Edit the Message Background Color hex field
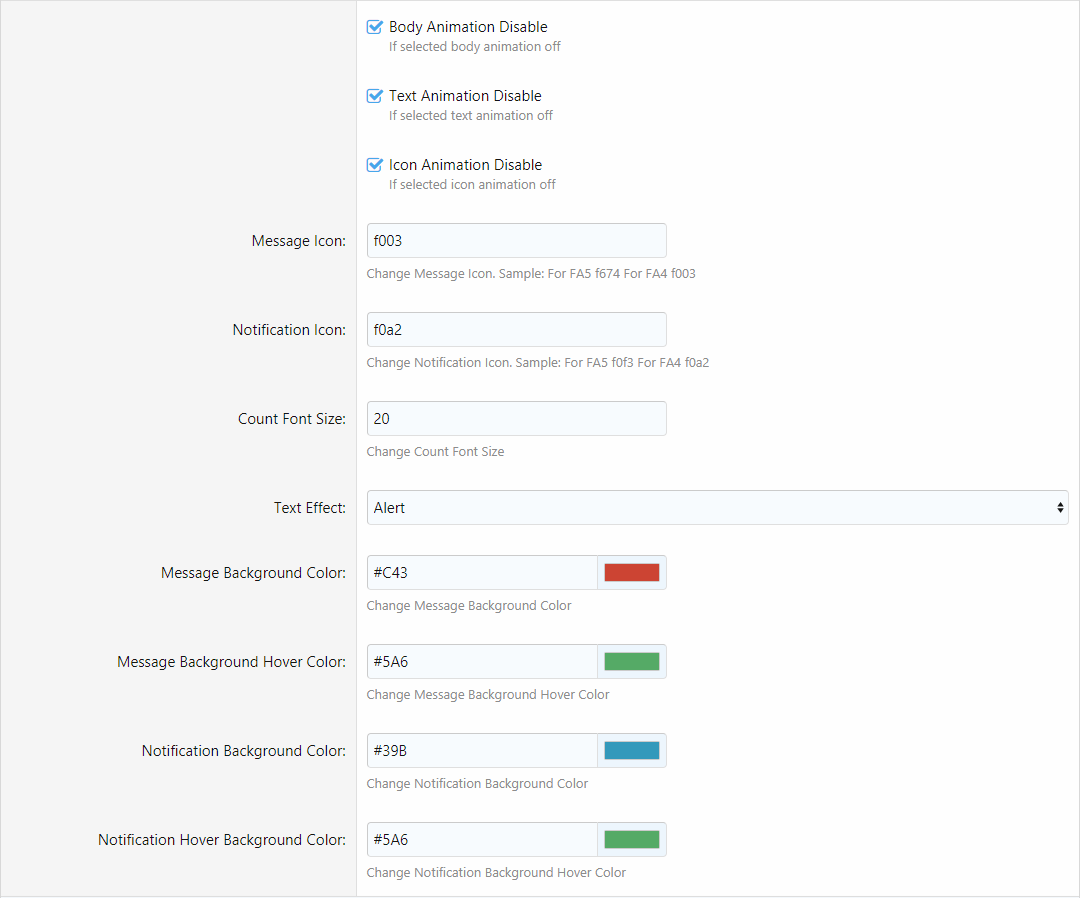The height and width of the screenshot is (898, 1080). [x=482, y=573]
